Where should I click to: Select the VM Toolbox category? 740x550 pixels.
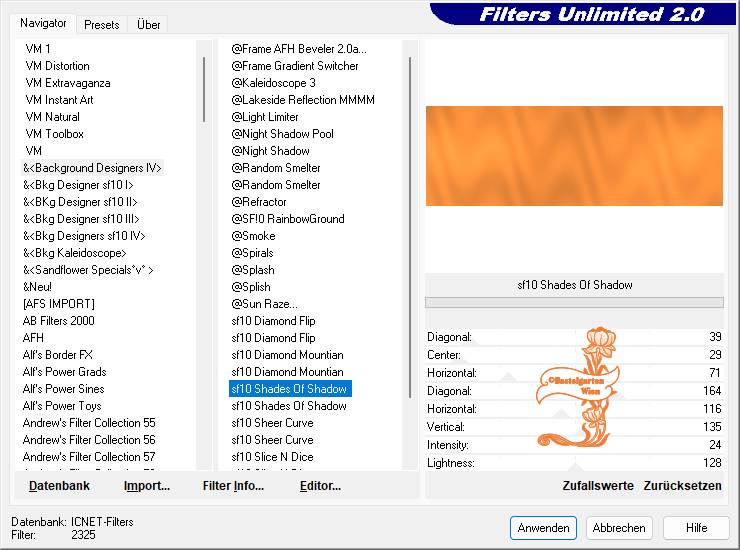tap(54, 134)
